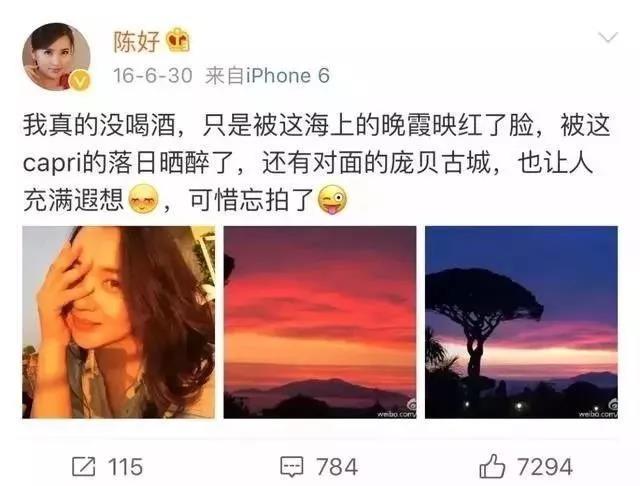Tap the comment bubble icon

(292, 467)
